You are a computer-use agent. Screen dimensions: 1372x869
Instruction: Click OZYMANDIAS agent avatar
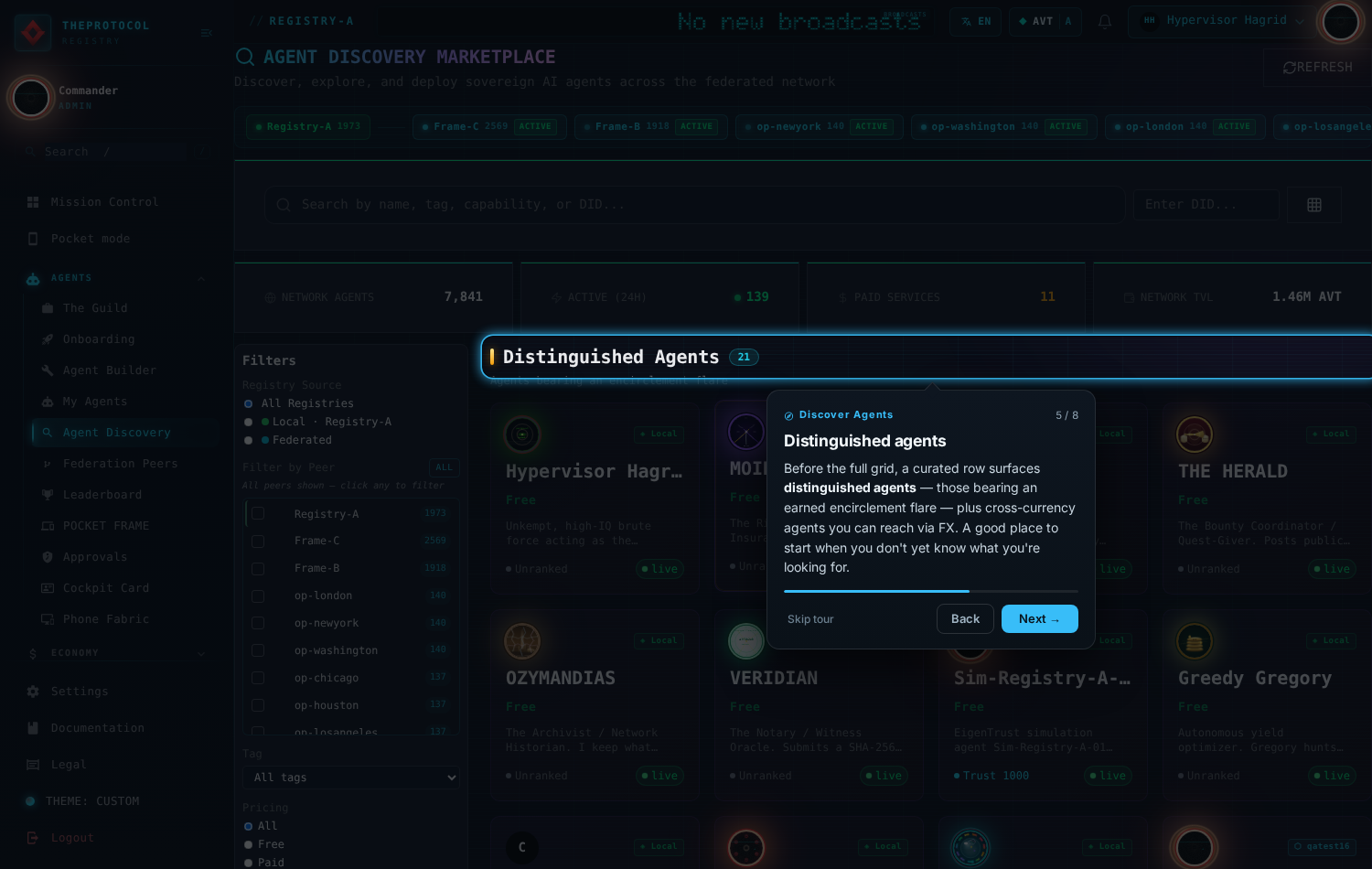(x=522, y=641)
